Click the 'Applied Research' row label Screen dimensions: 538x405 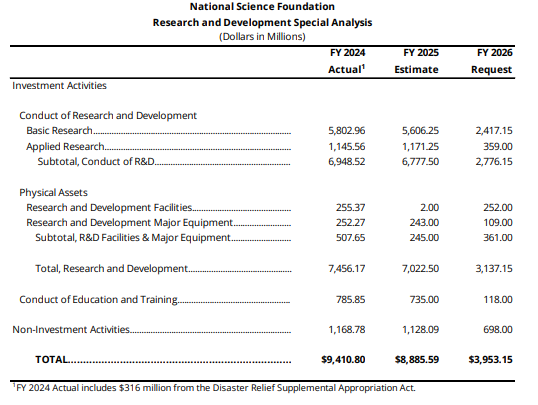[65, 147]
